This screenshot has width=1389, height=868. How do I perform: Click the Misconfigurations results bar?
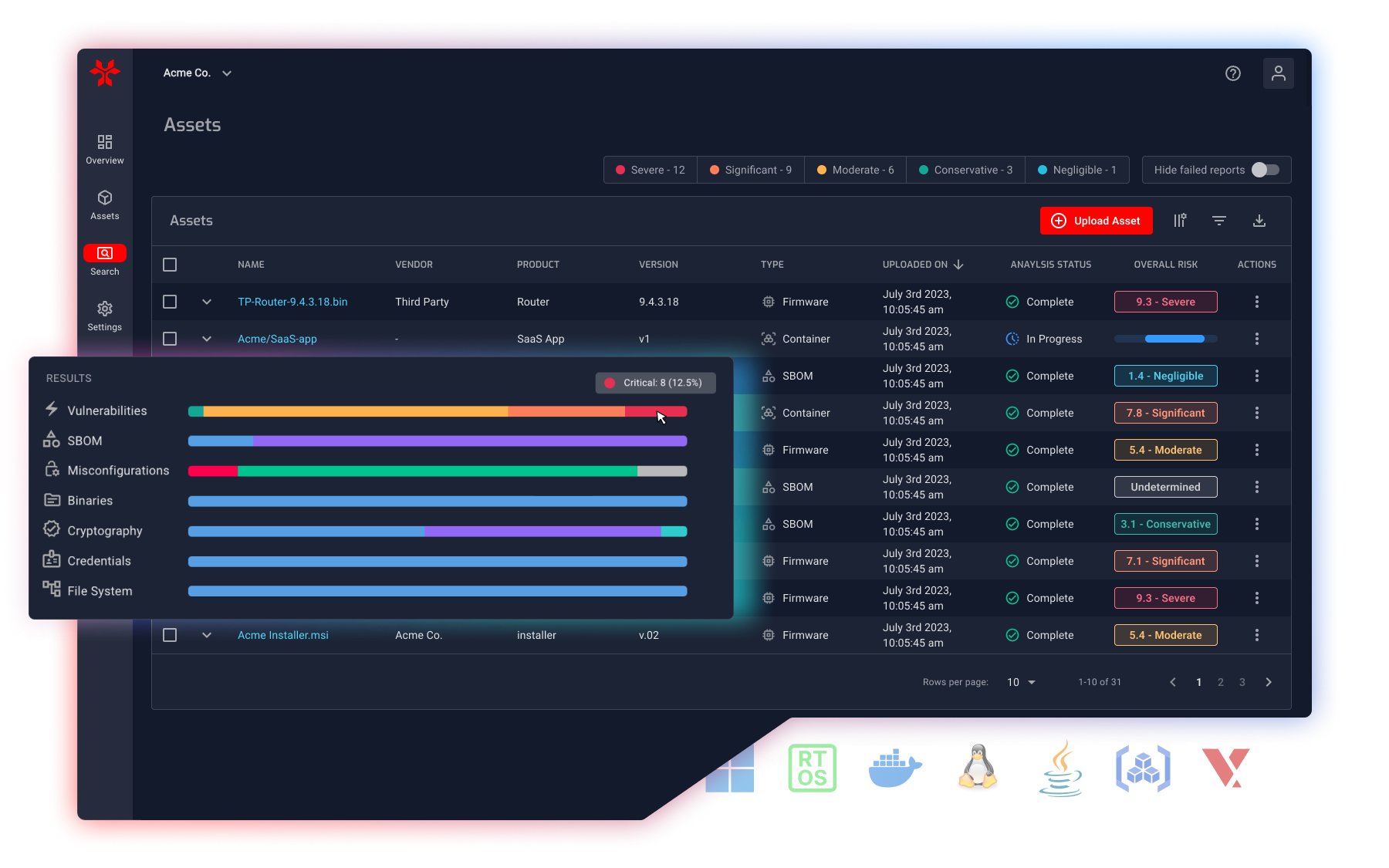coord(438,471)
